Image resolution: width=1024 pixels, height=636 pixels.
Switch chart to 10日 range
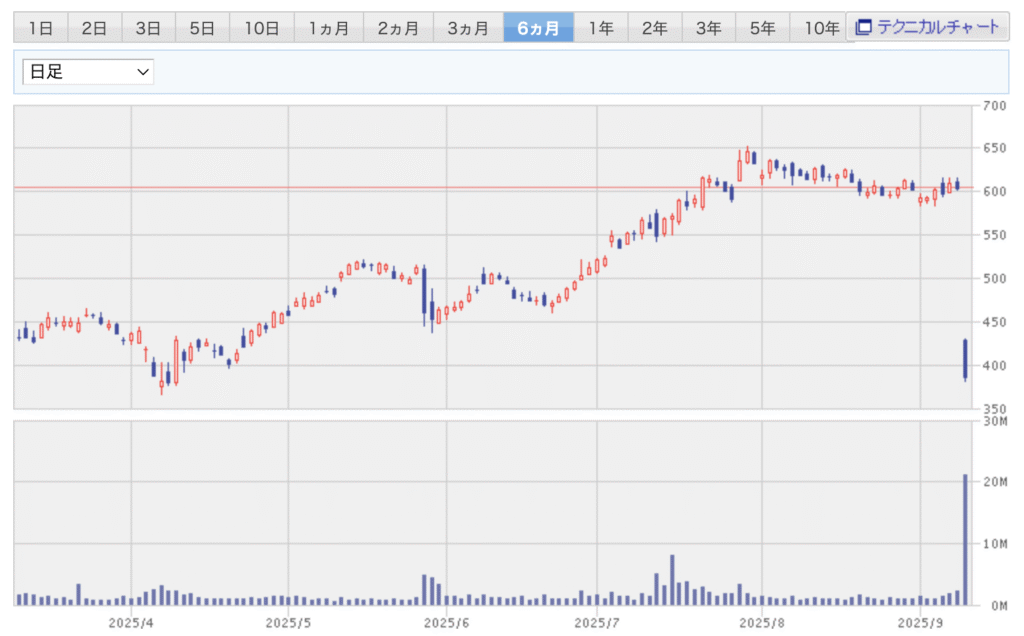click(x=261, y=28)
